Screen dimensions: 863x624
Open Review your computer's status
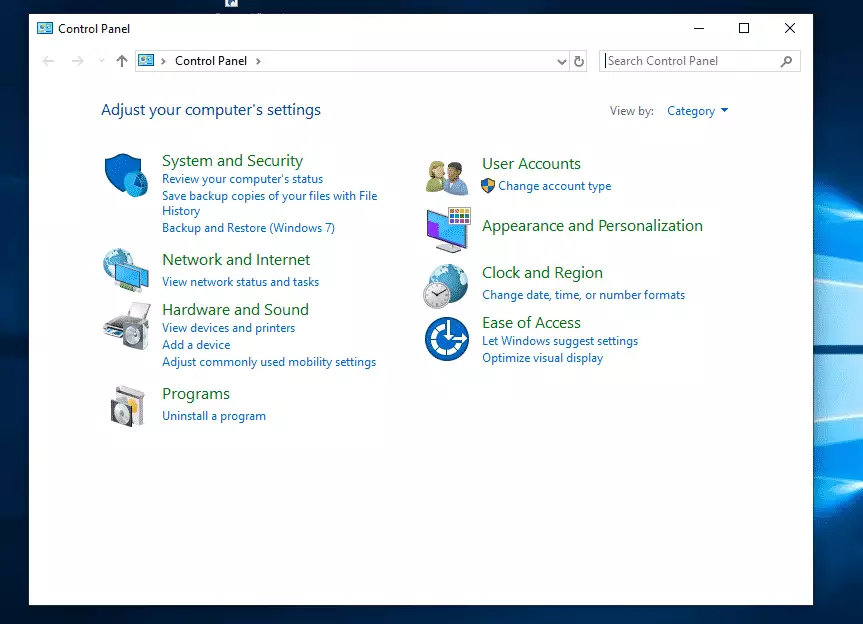click(242, 179)
